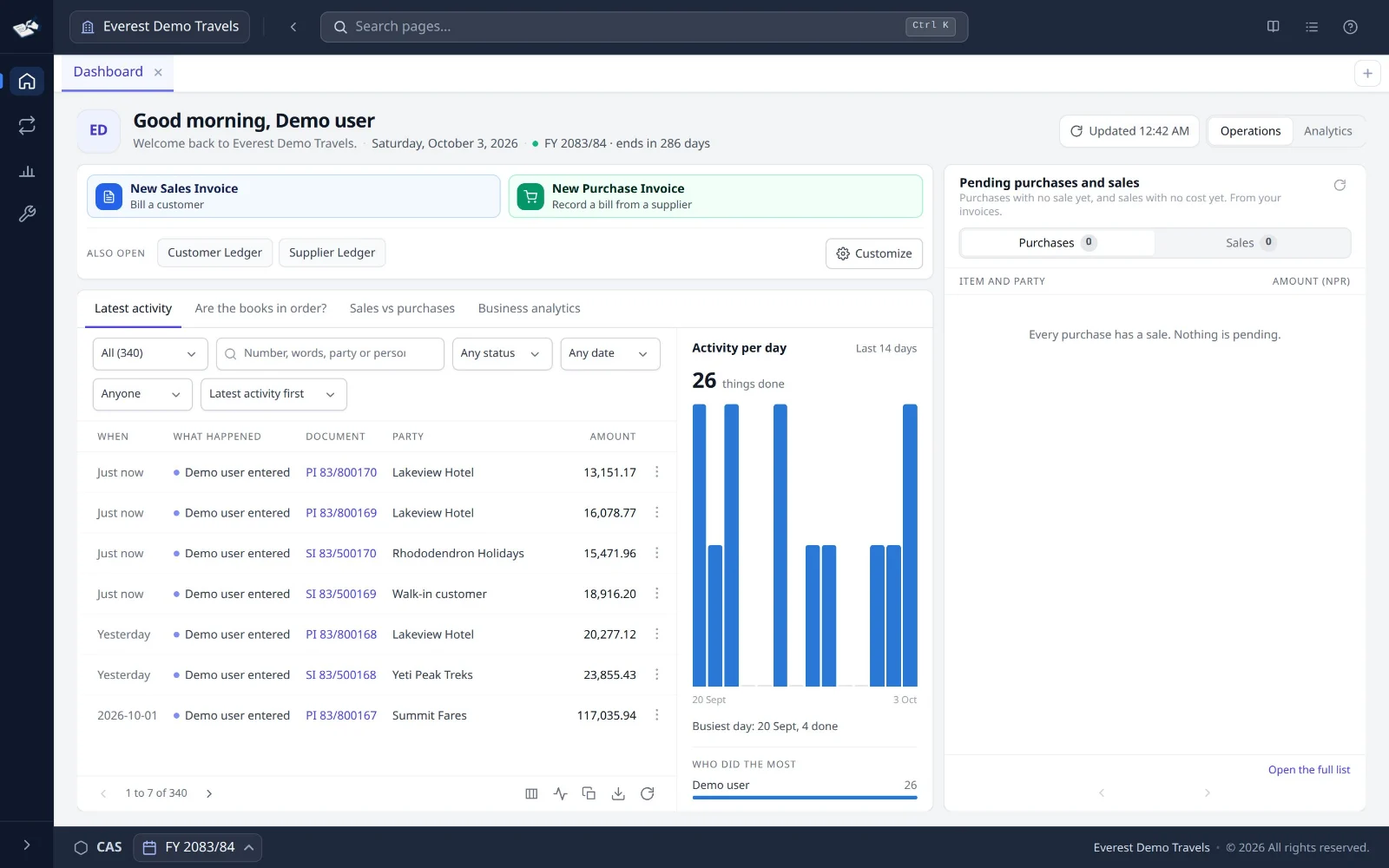
Task: Open the Home dashboard sidebar icon
Action: (x=27, y=82)
